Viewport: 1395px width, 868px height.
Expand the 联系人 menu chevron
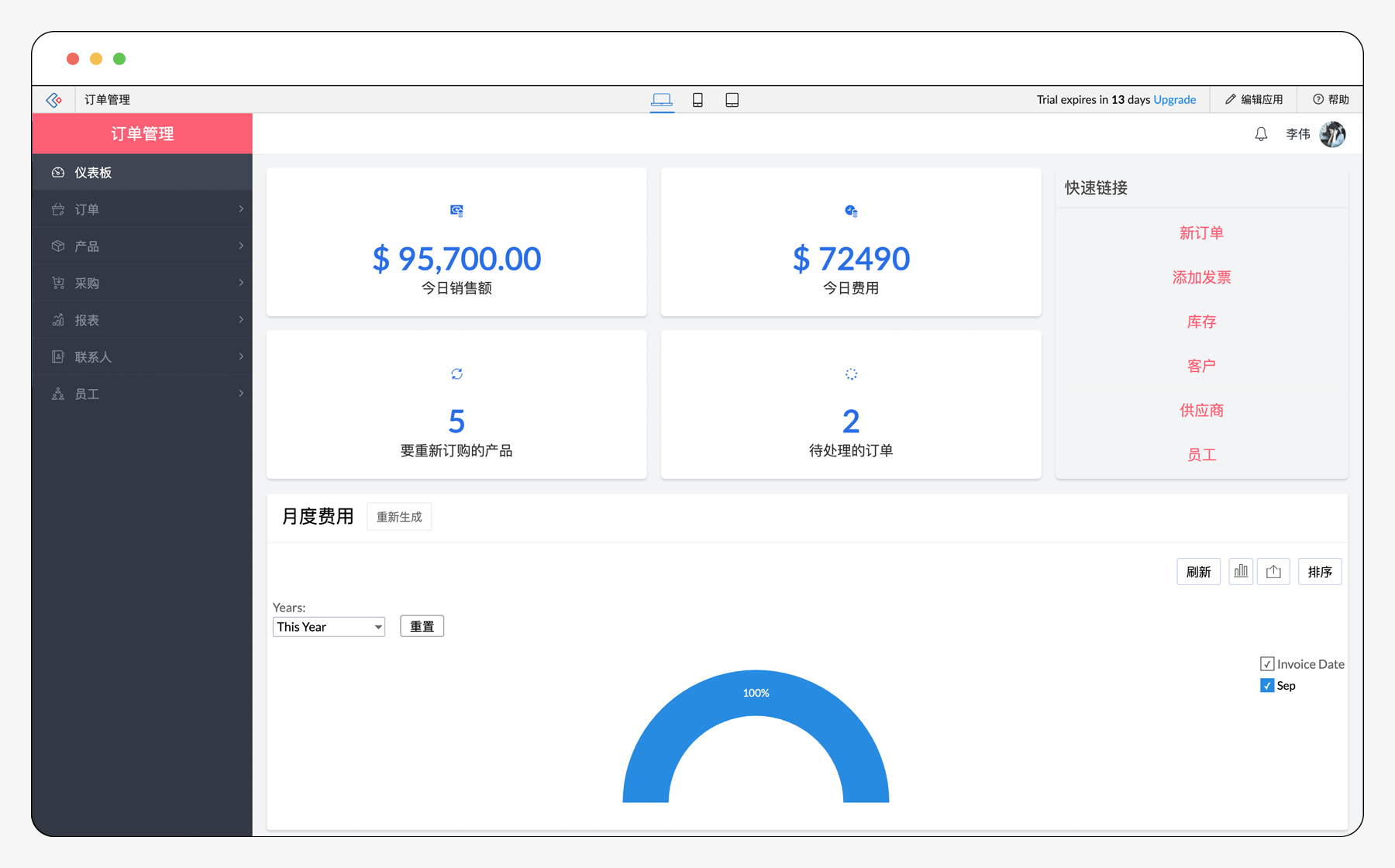(241, 356)
